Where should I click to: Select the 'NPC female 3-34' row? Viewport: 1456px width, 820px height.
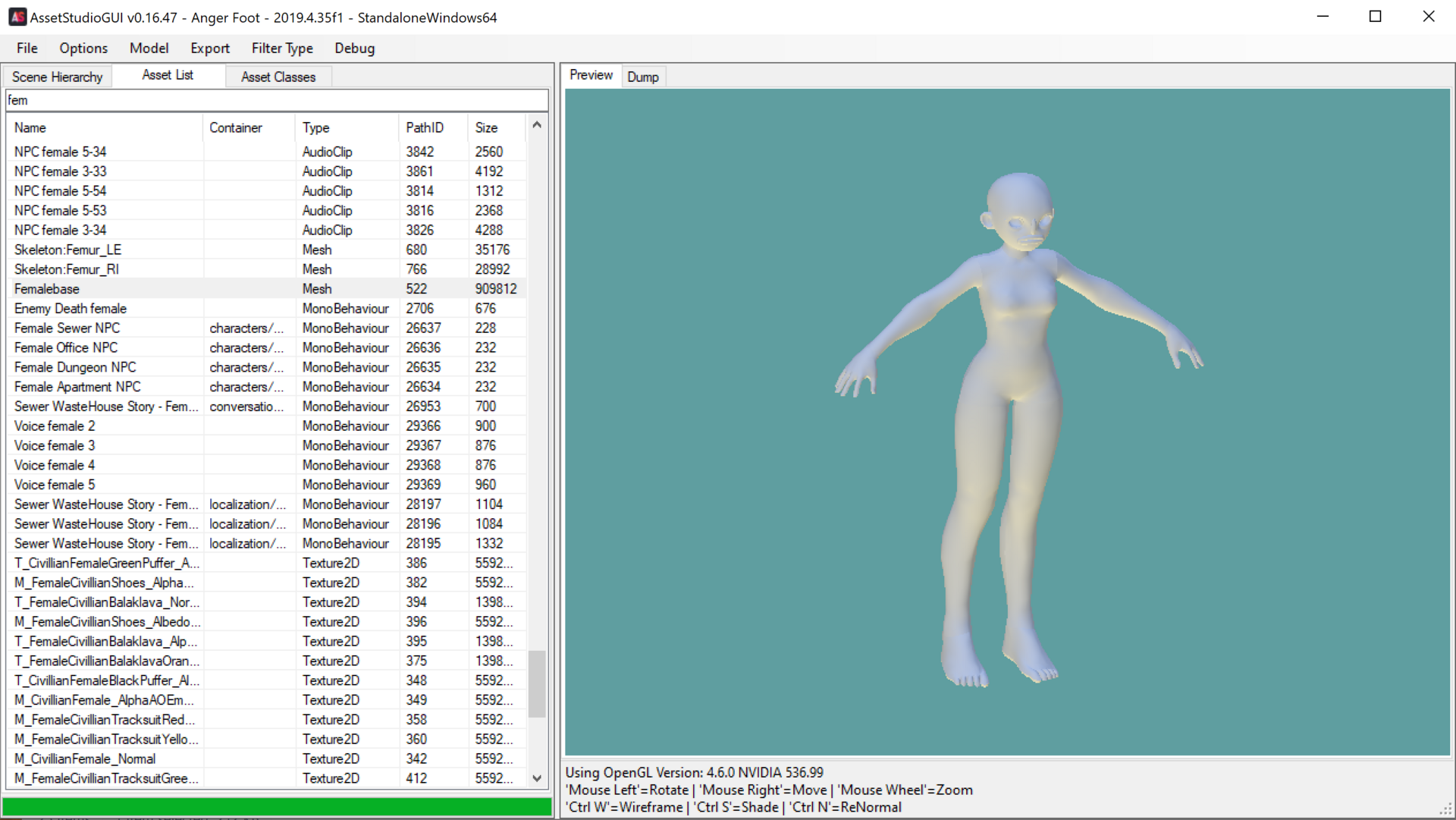point(266,231)
